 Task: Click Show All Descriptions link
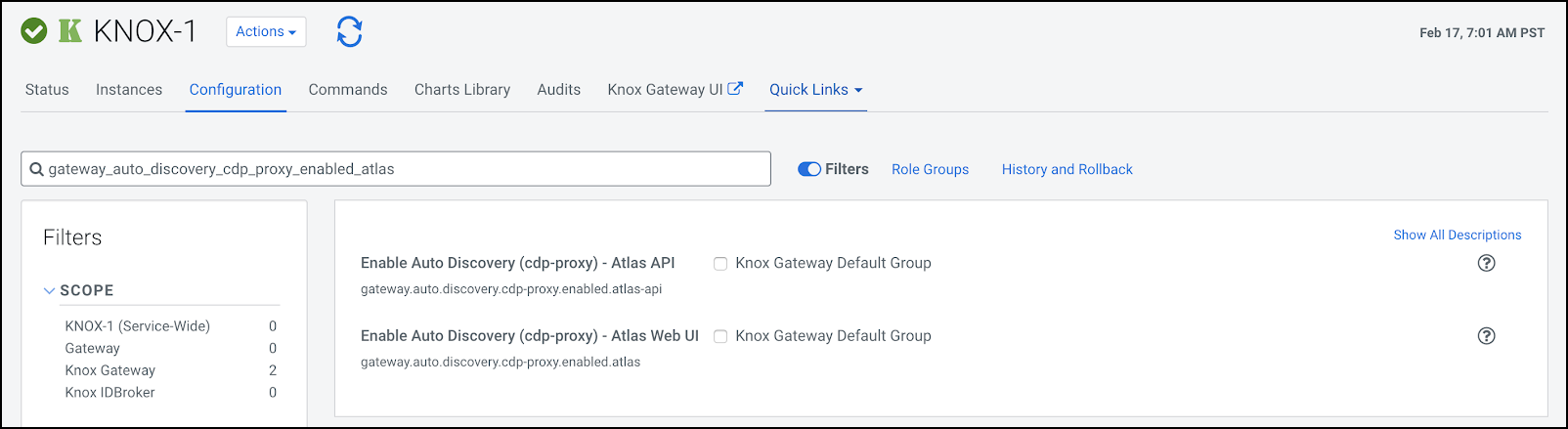1457,235
